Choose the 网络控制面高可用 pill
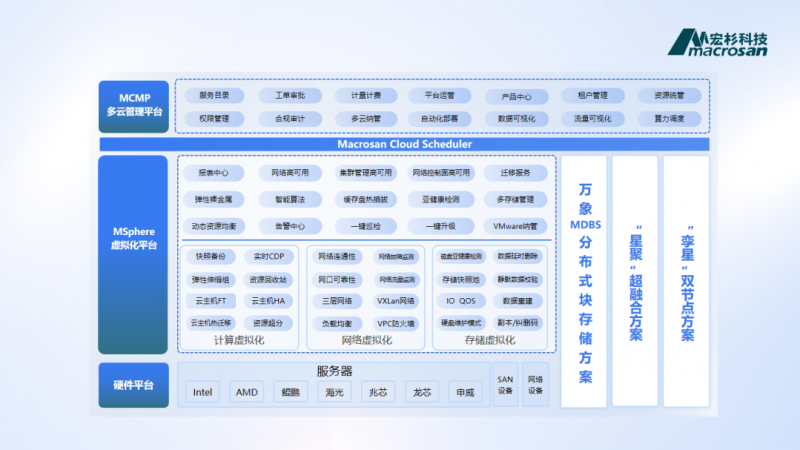The image size is (800, 450). [x=441, y=173]
